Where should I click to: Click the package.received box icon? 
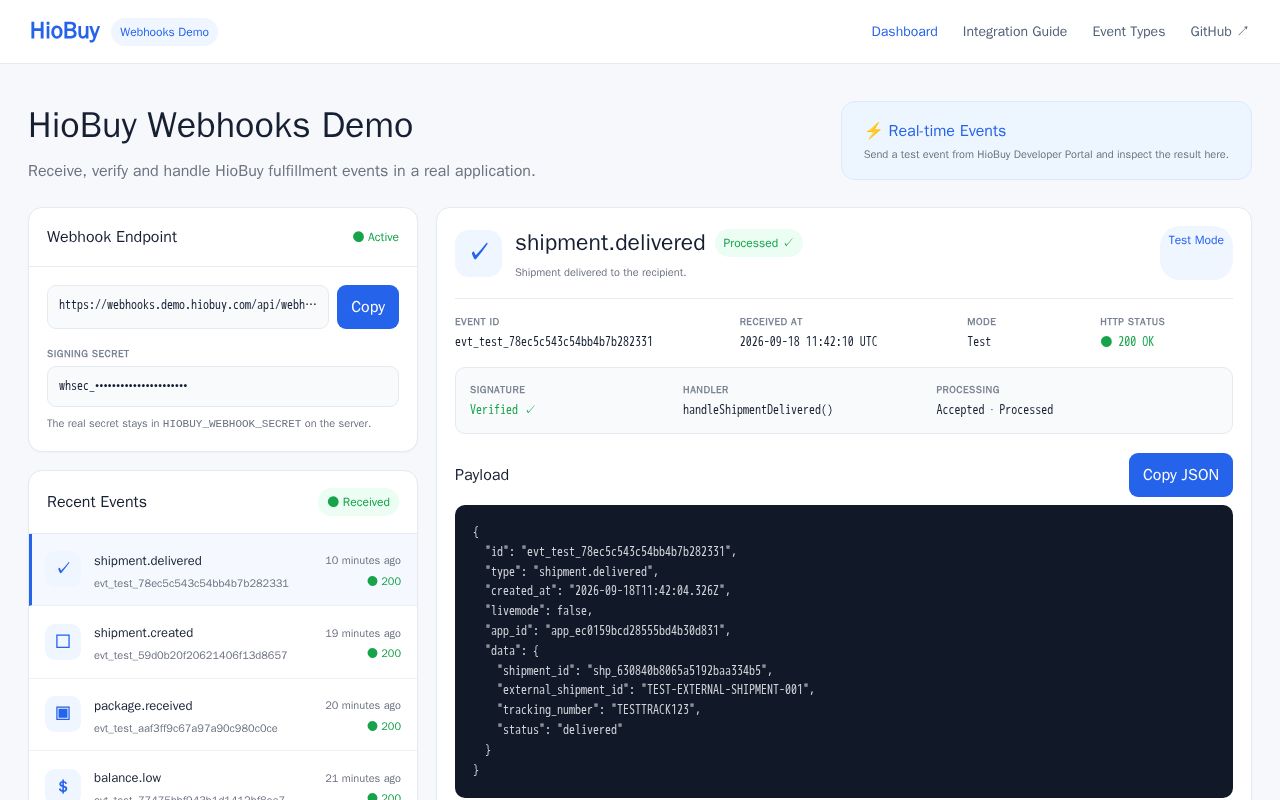[63, 714]
